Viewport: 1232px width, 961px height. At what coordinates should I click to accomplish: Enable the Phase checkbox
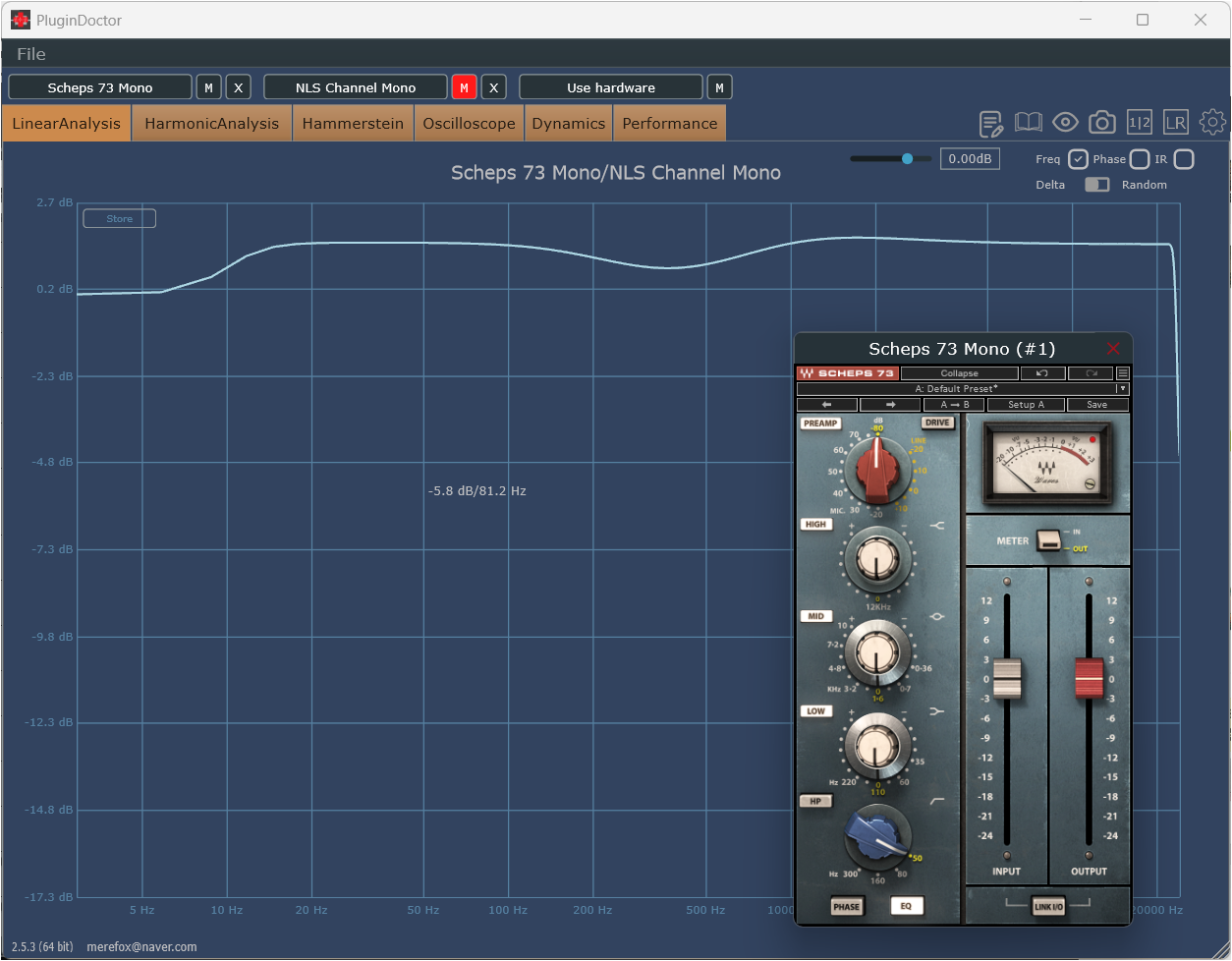coord(1140,159)
